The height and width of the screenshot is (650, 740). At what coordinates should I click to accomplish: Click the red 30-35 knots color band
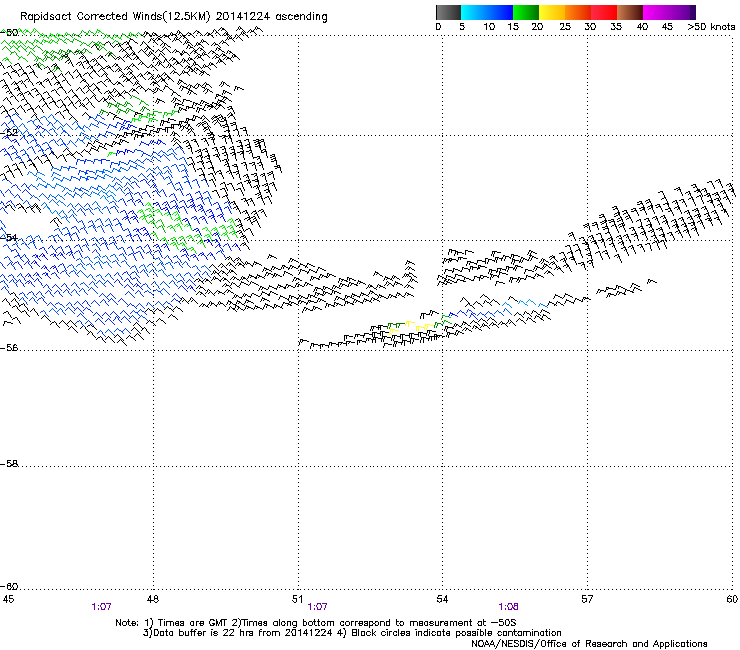604,12
